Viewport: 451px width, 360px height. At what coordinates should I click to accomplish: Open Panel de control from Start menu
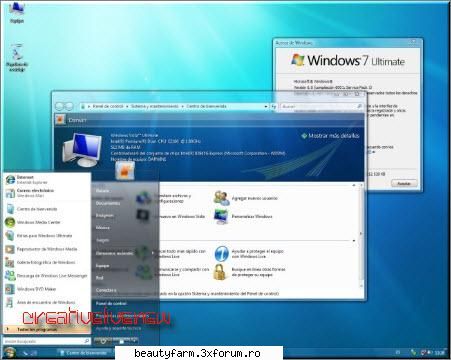111,303
